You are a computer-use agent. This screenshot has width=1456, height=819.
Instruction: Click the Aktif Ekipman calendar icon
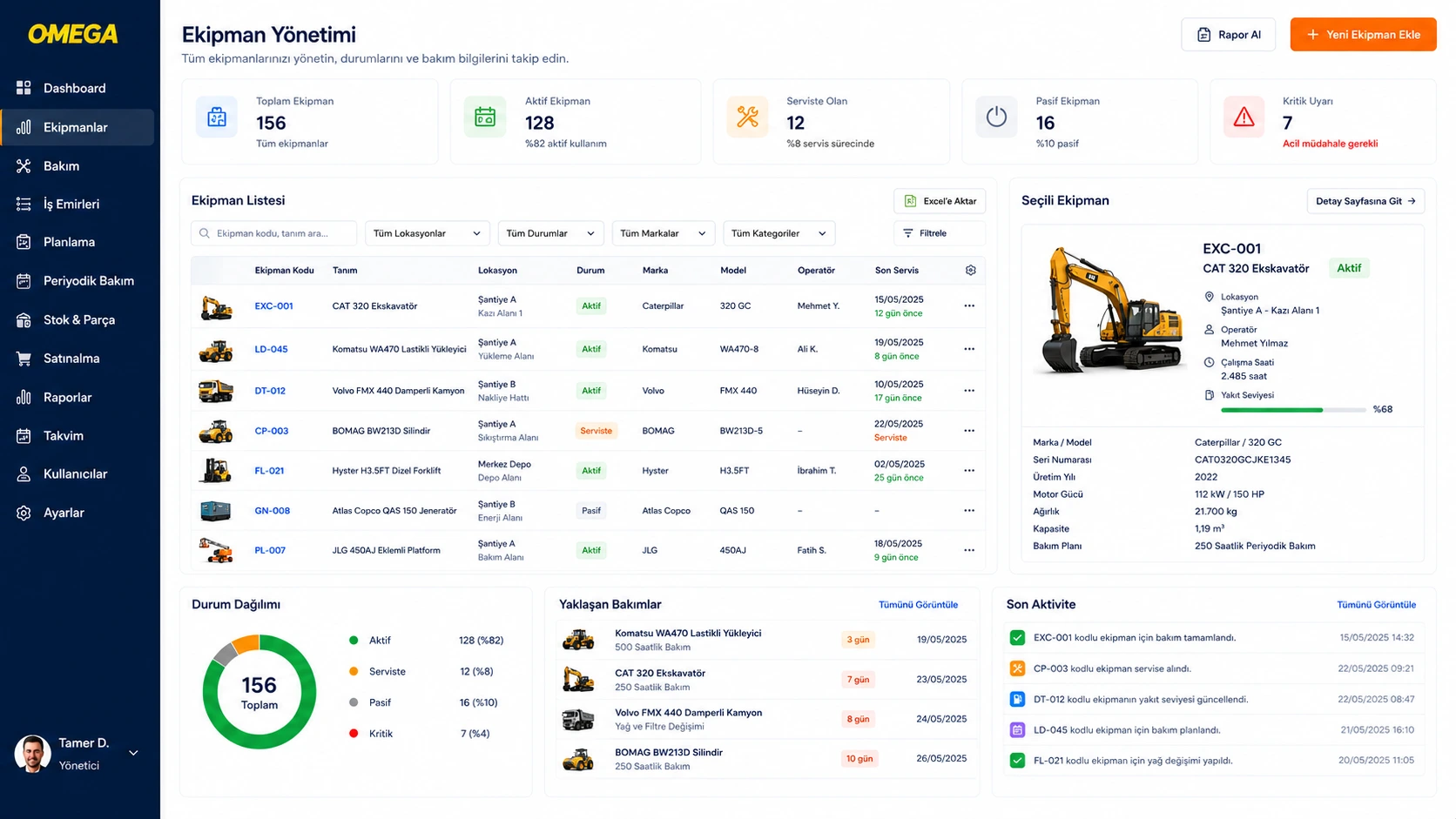[x=485, y=117]
